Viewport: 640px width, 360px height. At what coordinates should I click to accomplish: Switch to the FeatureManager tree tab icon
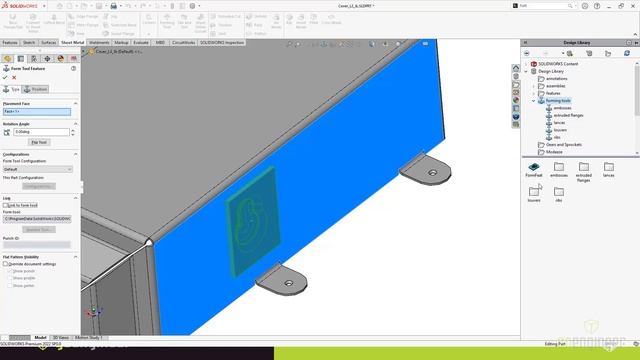pos(7,59)
